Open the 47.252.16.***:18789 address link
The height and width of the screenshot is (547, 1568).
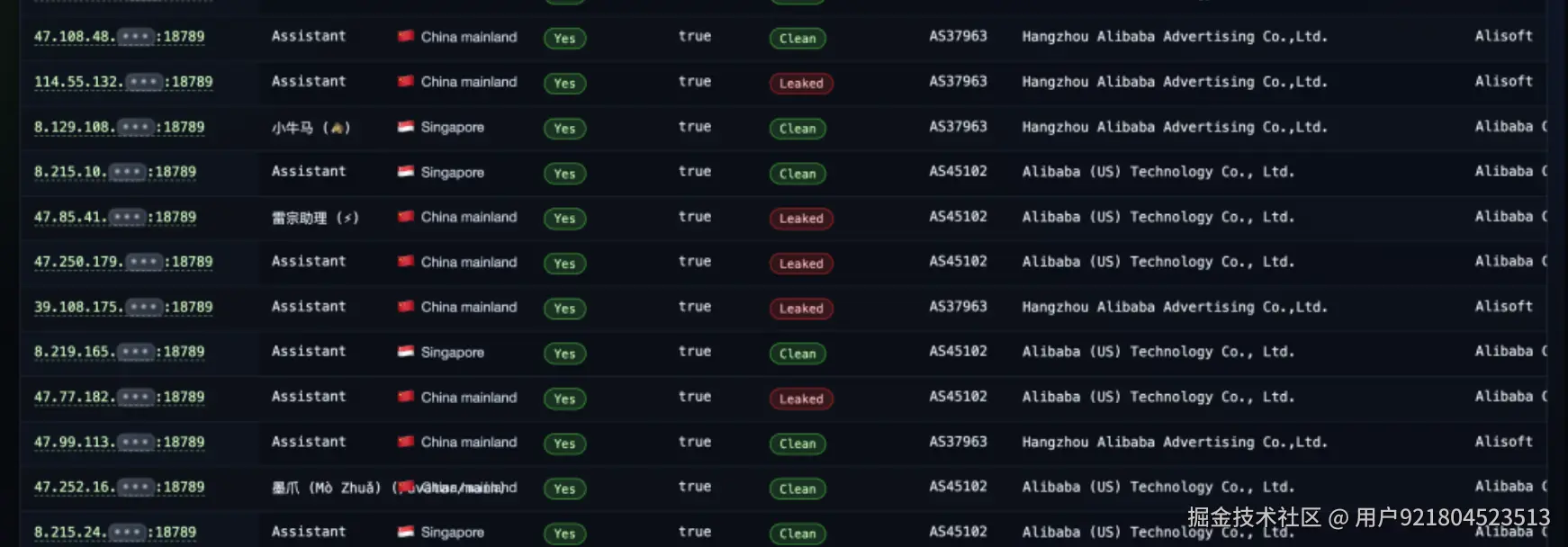point(120,487)
